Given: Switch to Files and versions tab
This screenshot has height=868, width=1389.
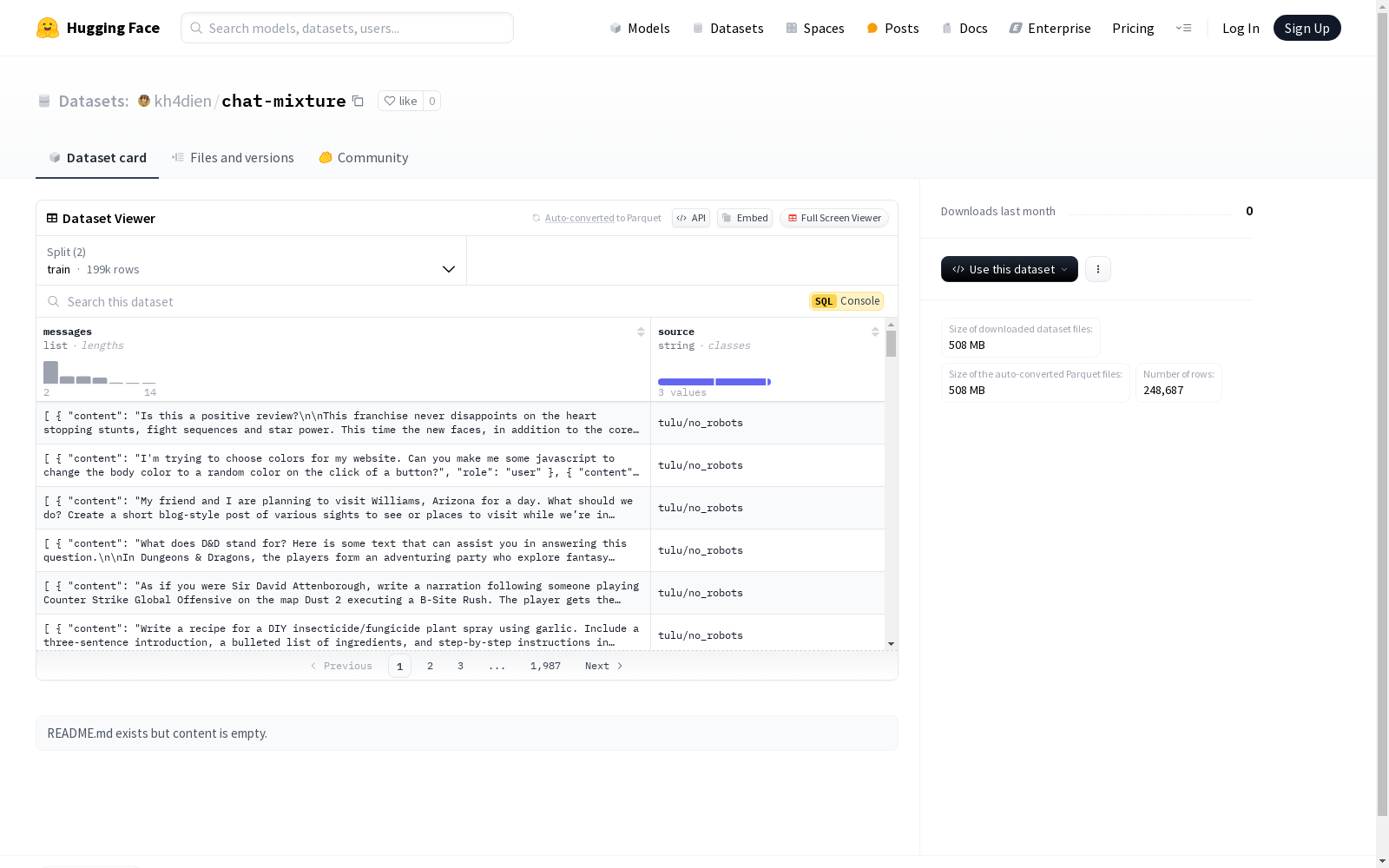Looking at the screenshot, I should click(233, 157).
